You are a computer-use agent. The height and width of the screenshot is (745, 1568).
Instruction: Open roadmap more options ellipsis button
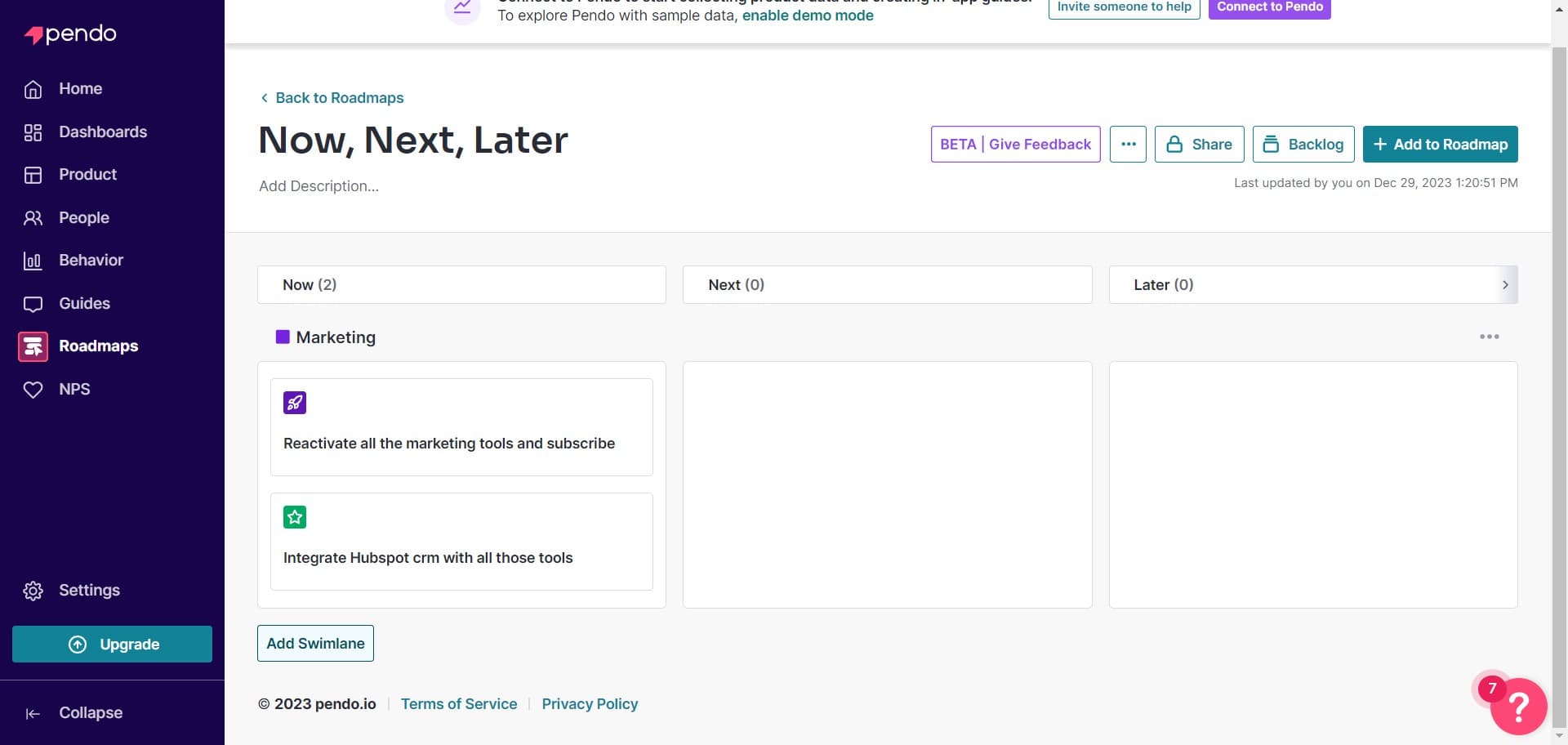pos(1128,145)
